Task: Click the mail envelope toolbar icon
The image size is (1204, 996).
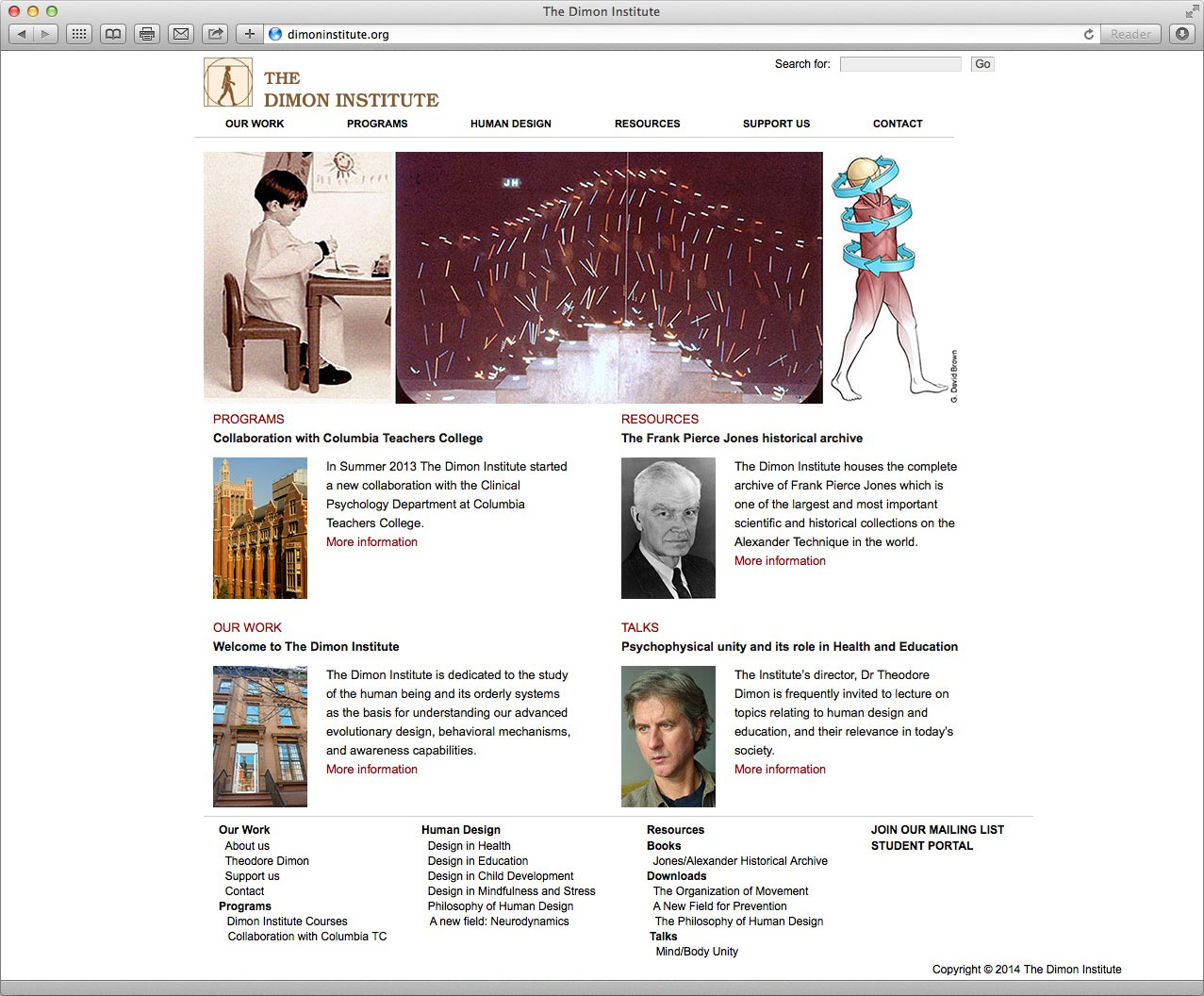Action: pyautogui.click(x=180, y=34)
